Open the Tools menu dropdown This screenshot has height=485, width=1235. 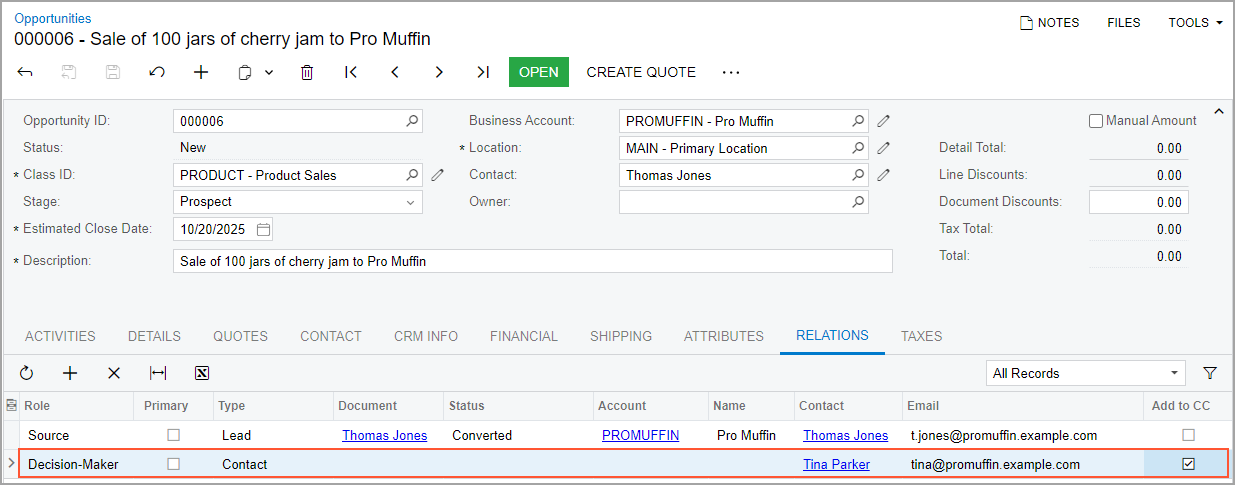[x=1195, y=22]
